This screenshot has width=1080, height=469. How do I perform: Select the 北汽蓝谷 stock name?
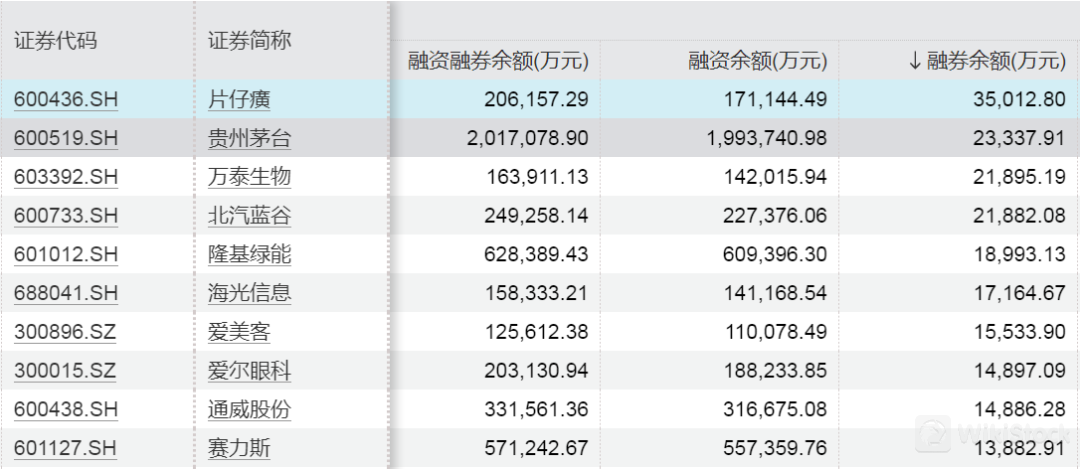(249, 216)
